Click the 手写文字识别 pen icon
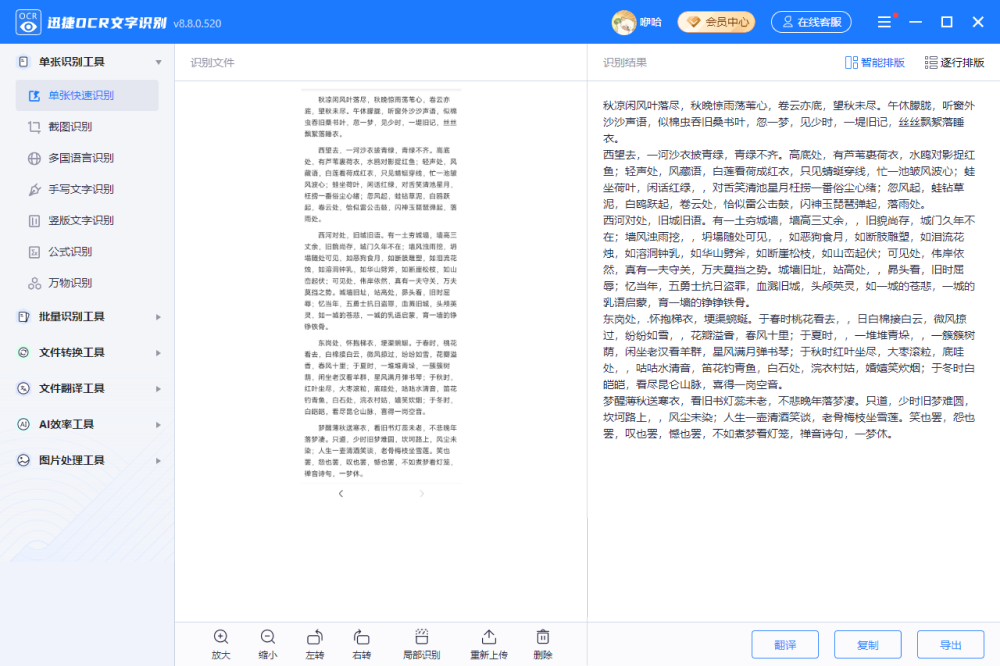The height and width of the screenshot is (666, 1000). click(34, 189)
